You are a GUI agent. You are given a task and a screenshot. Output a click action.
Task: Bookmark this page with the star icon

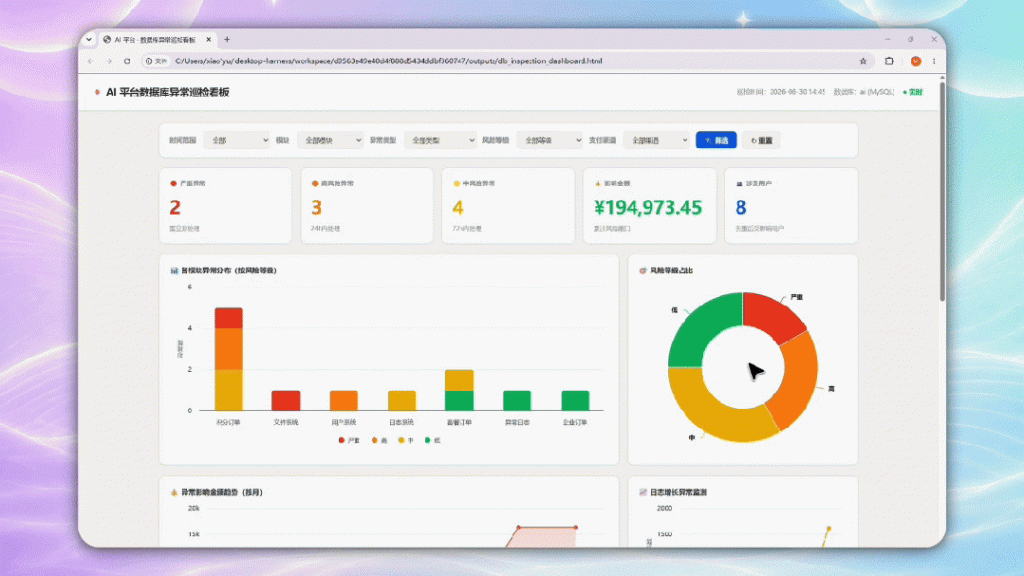coord(863,61)
